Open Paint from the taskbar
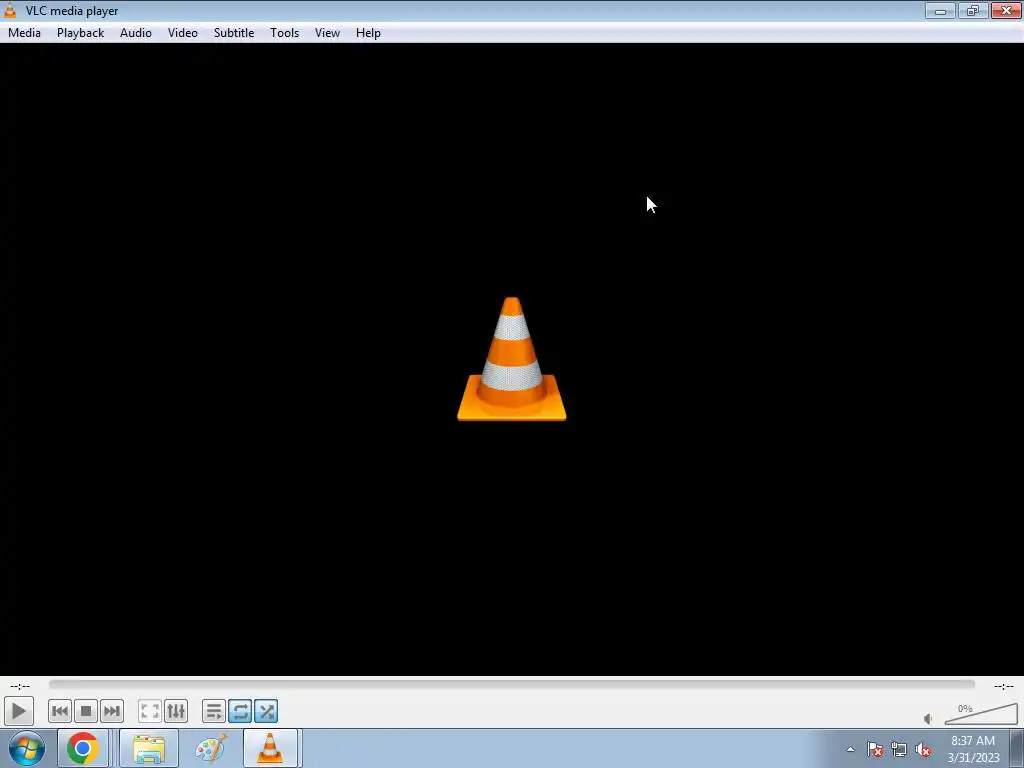 (x=211, y=748)
